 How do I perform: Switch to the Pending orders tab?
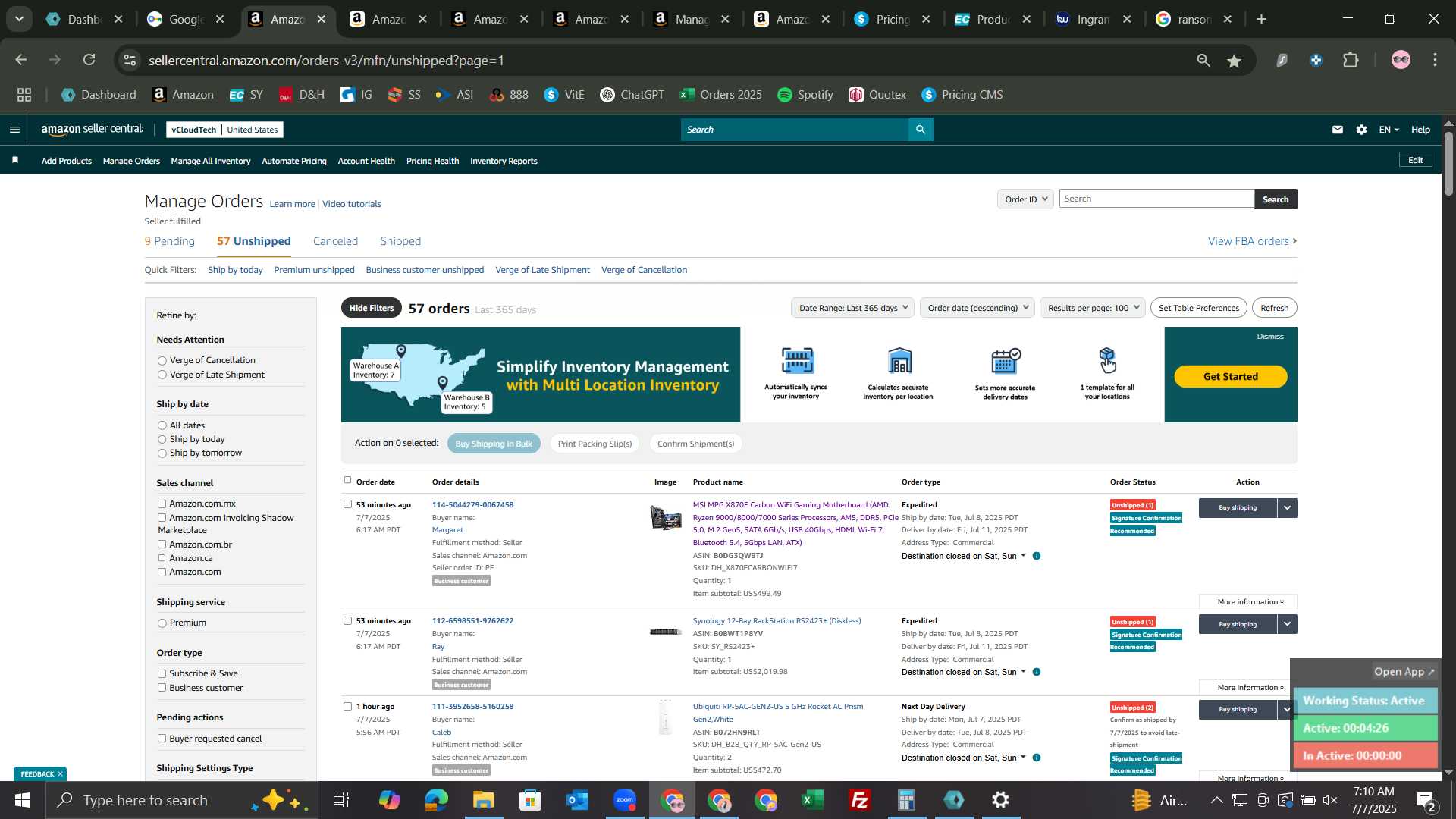click(x=170, y=241)
